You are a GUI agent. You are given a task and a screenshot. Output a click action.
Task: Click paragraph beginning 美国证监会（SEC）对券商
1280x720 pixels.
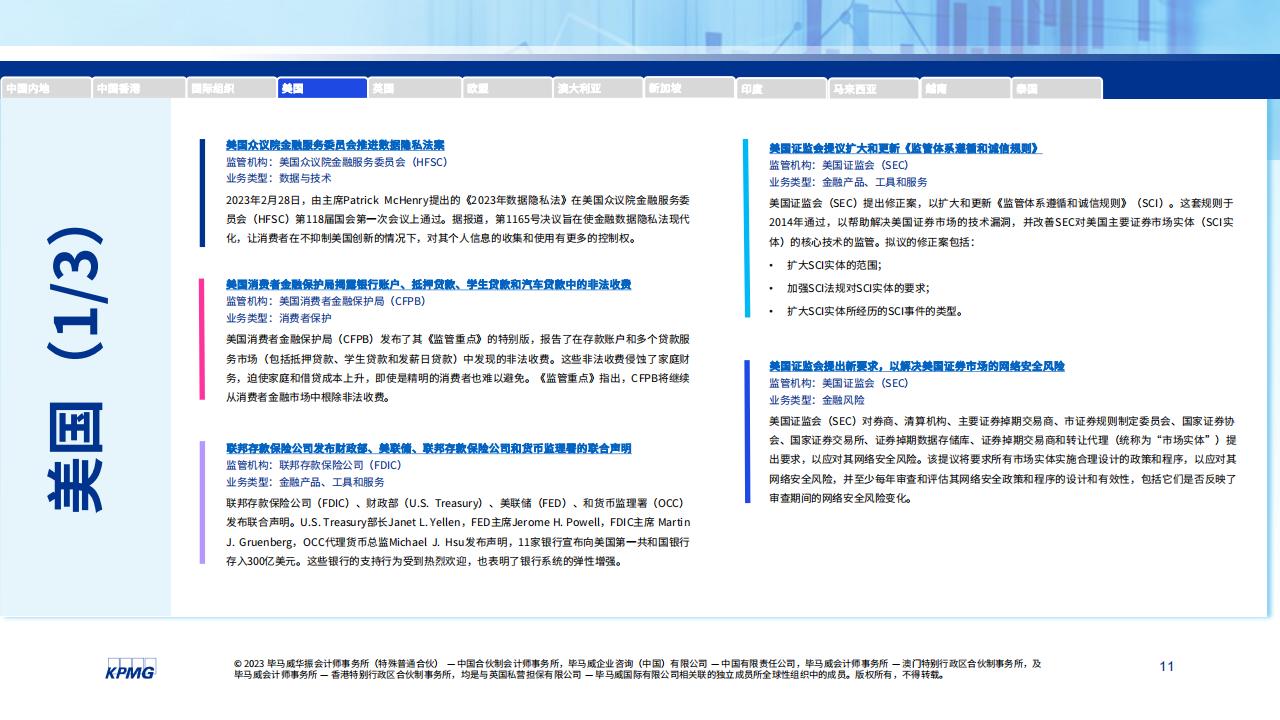click(1003, 459)
